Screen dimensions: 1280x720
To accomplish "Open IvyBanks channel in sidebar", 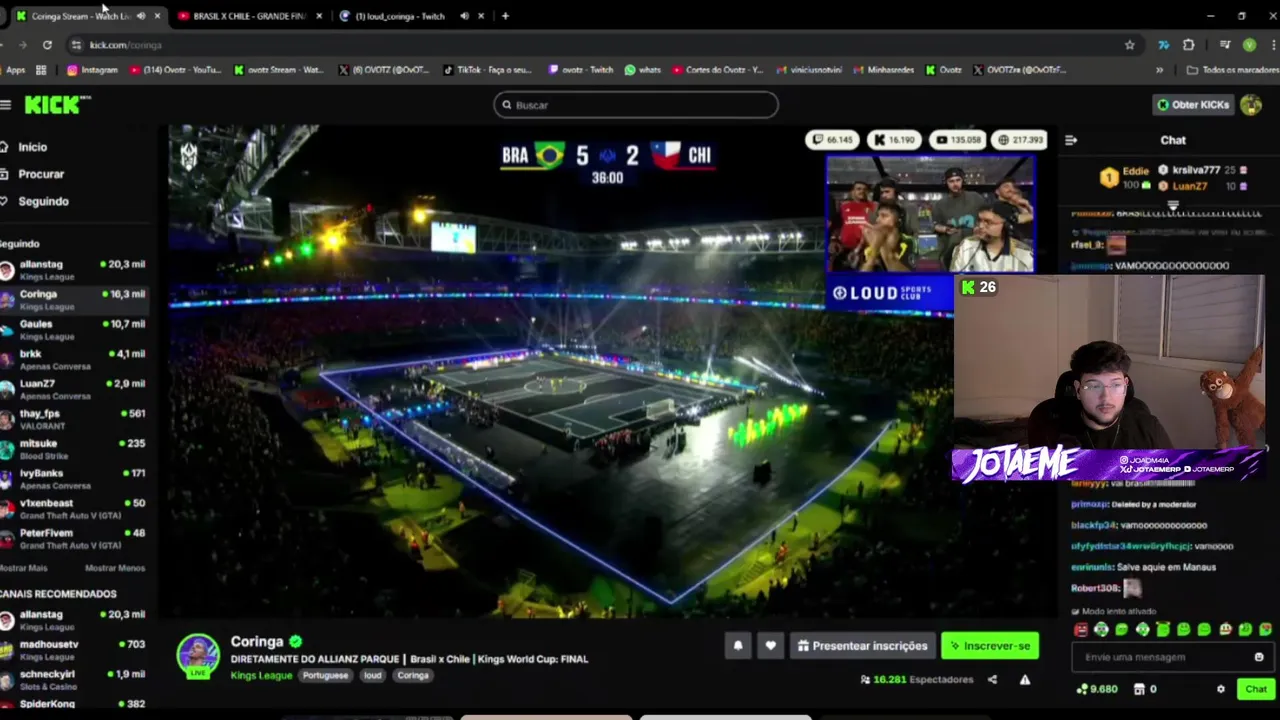I will [73, 479].
